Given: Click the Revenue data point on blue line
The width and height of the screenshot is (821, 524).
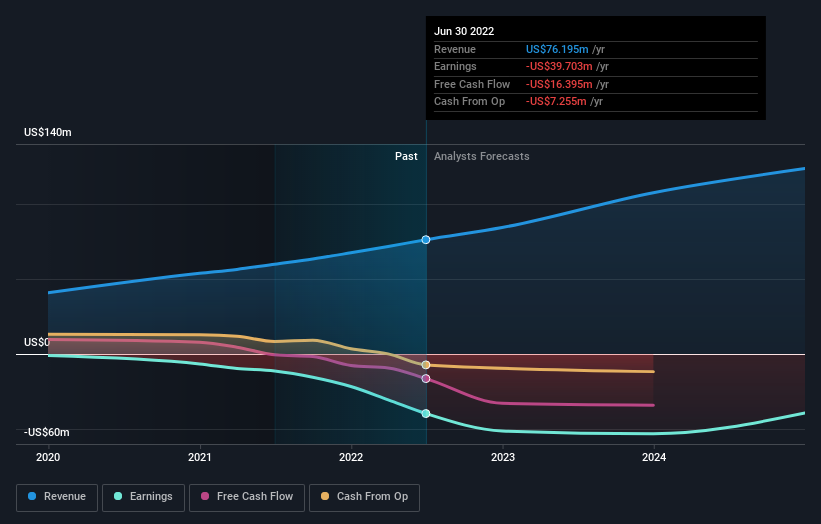Looking at the screenshot, I should (426, 240).
